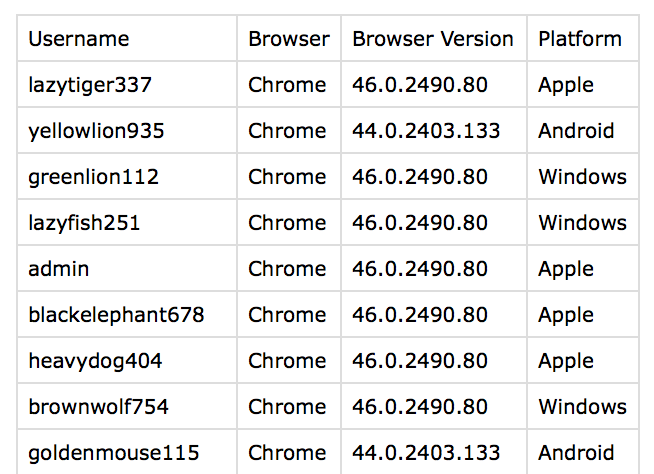Click the Platform column header

583,38
